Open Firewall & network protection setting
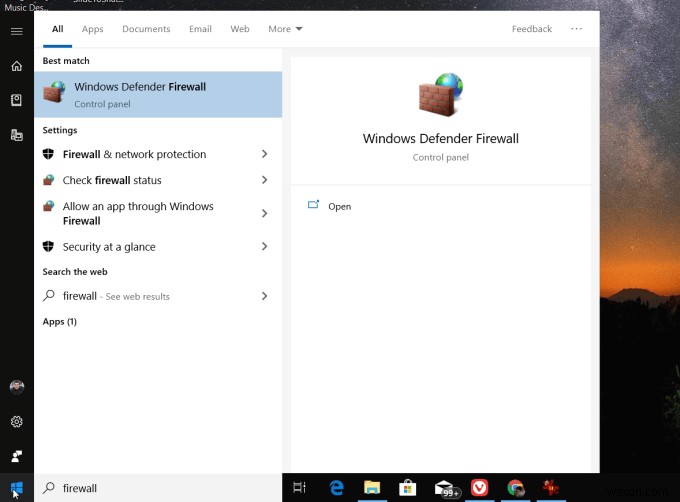The width and height of the screenshot is (680, 502). point(158,154)
